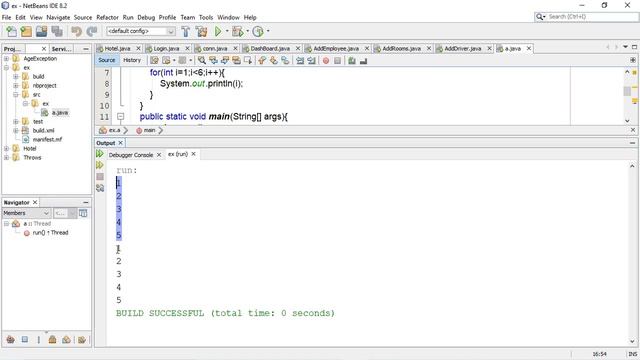
Task: Open the Profile Project dropdown arrow
Action: coord(268,31)
